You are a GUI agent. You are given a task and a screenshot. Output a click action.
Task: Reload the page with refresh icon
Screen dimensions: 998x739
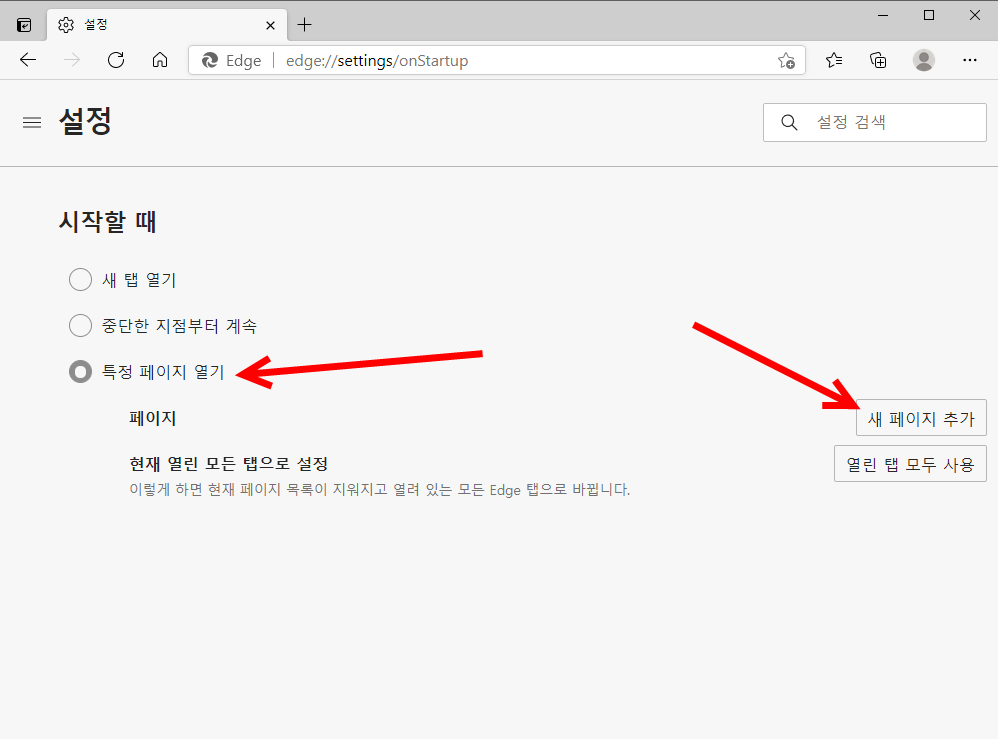coord(116,60)
